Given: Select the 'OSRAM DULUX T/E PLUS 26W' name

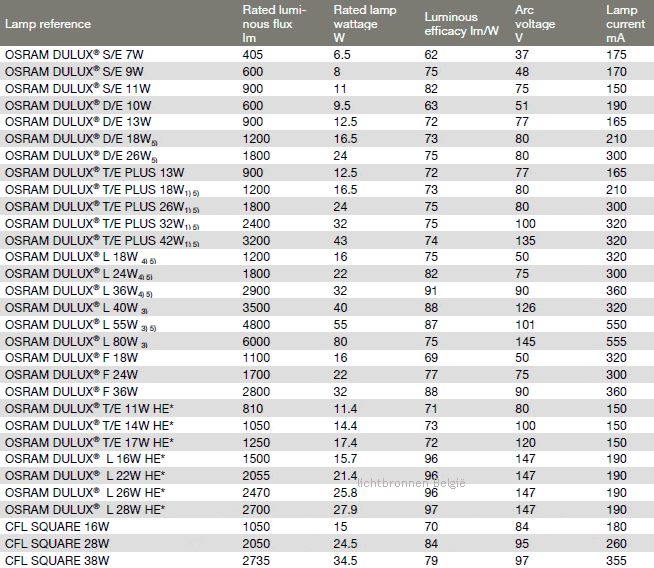Looking at the screenshot, I should 102,207.
